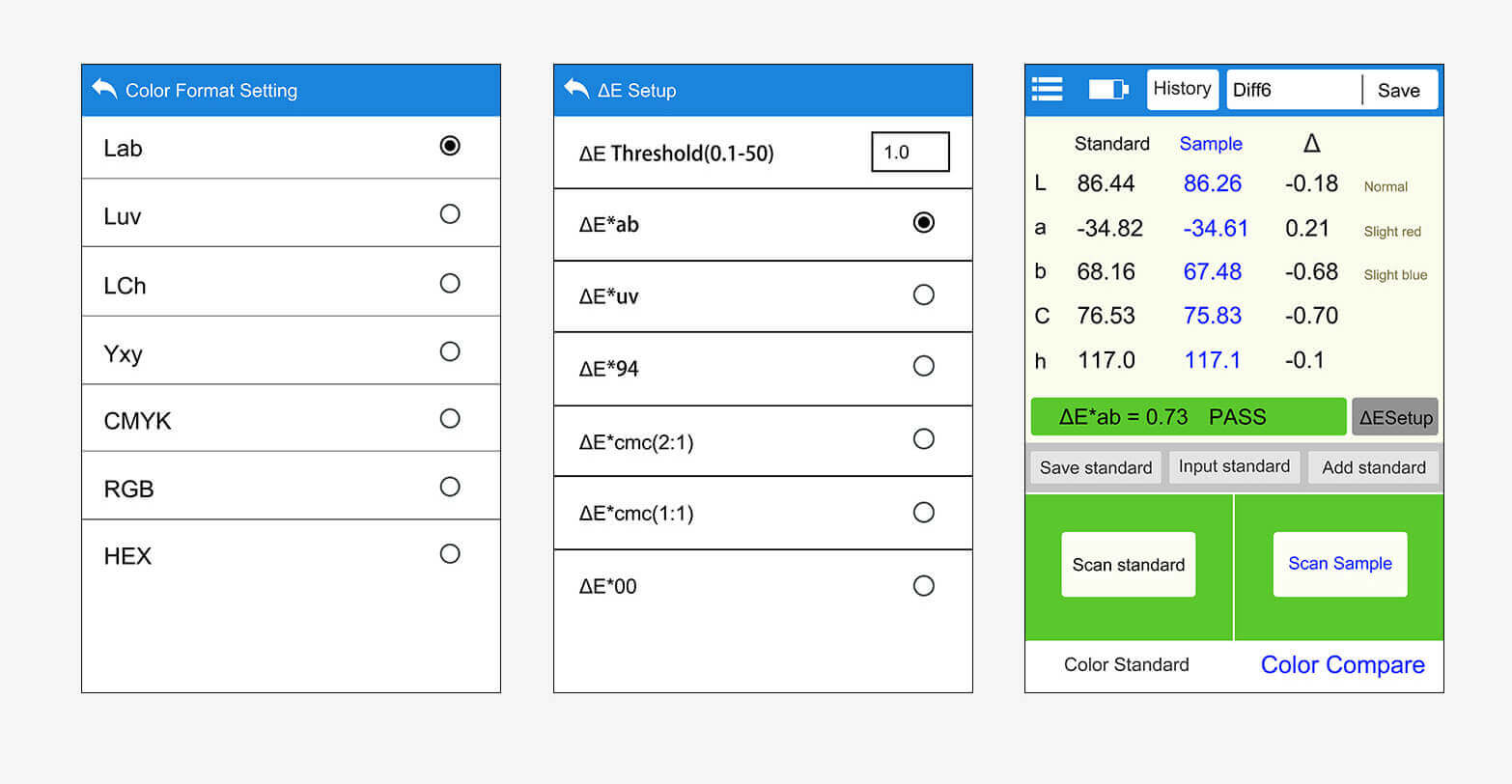
Task: Click the standard C value 76.53
Action: pyautogui.click(x=1106, y=316)
